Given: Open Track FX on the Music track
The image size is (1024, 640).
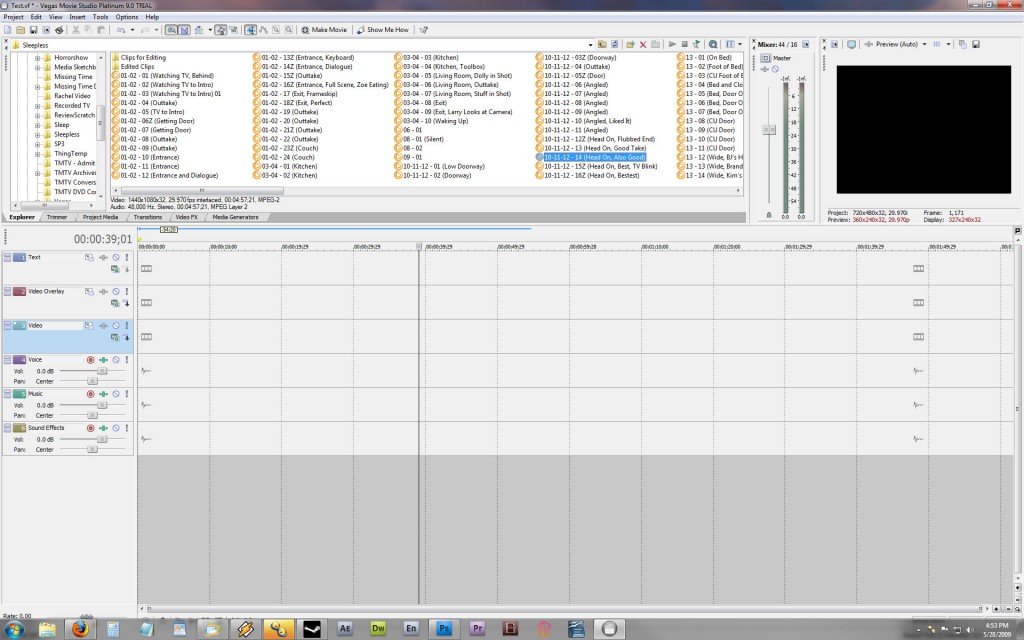Looking at the screenshot, I should (103, 394).
